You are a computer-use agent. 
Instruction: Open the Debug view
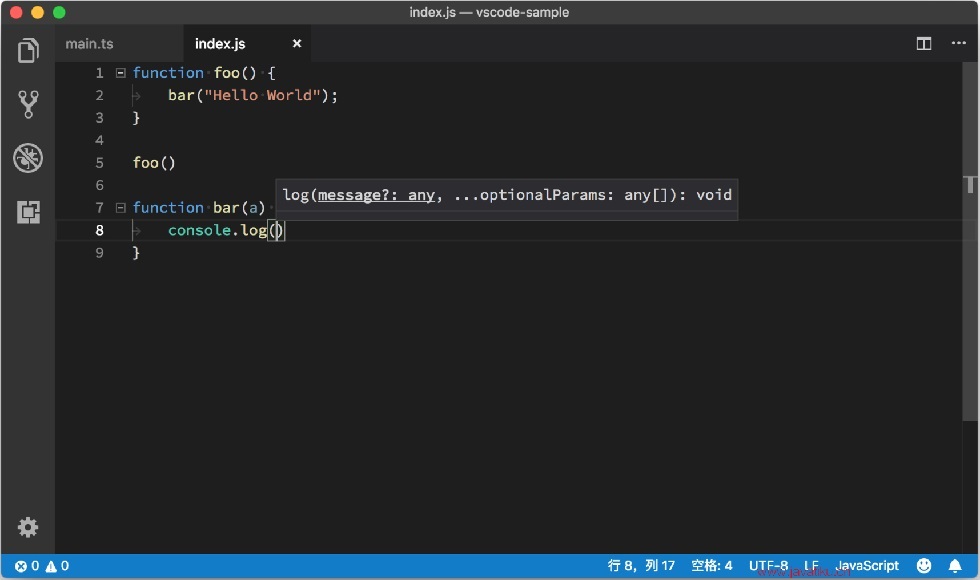point(28,158)
